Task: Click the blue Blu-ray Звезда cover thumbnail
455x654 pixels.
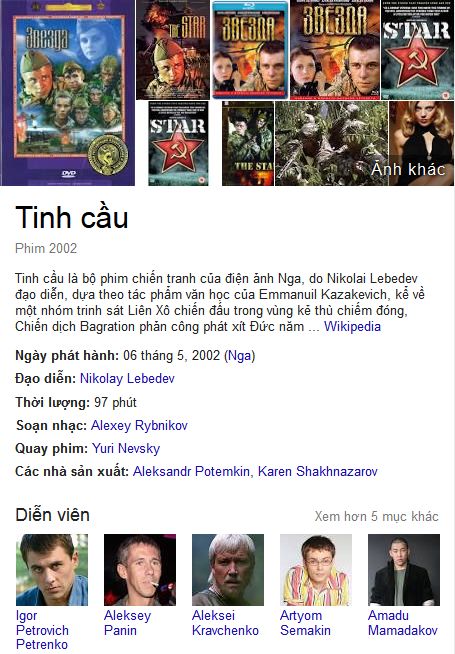Action: [249, 50]
